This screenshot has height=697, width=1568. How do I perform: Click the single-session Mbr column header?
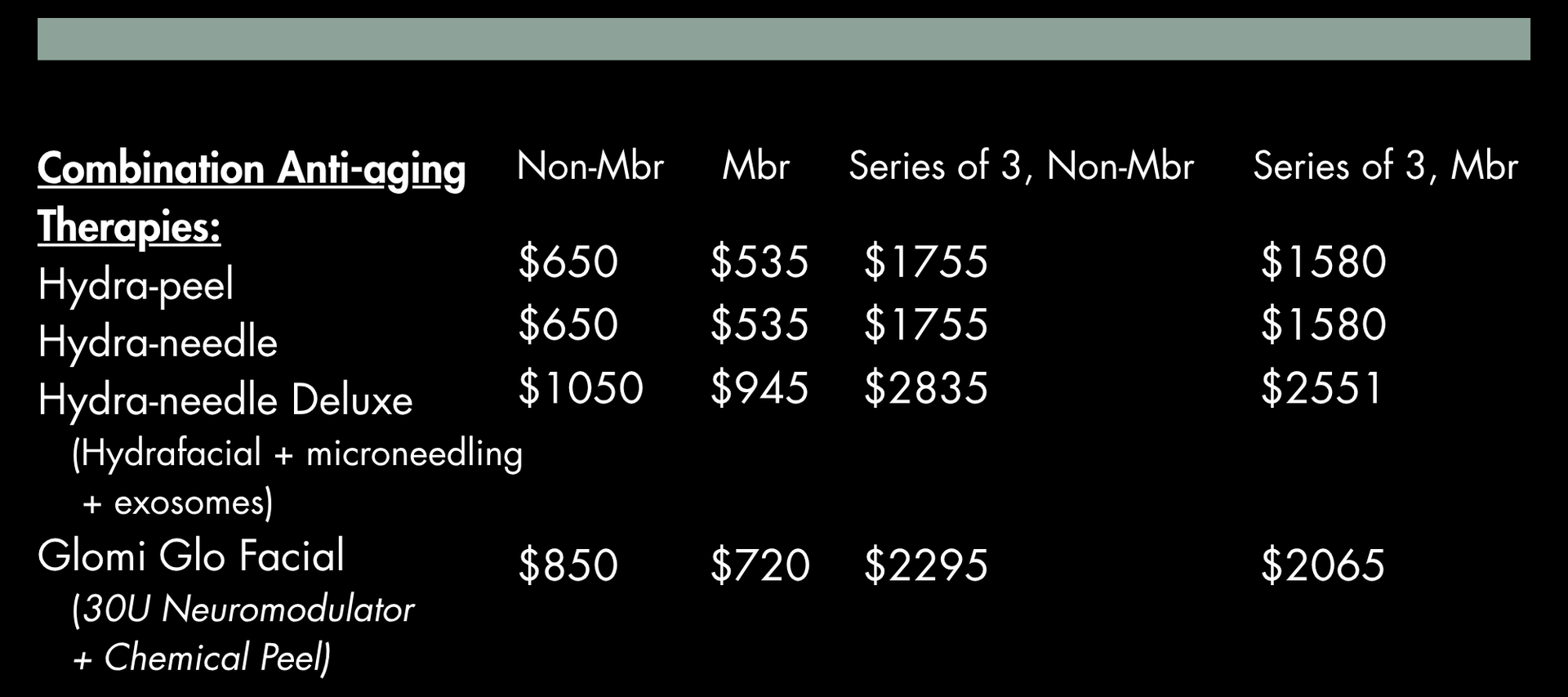756,167
